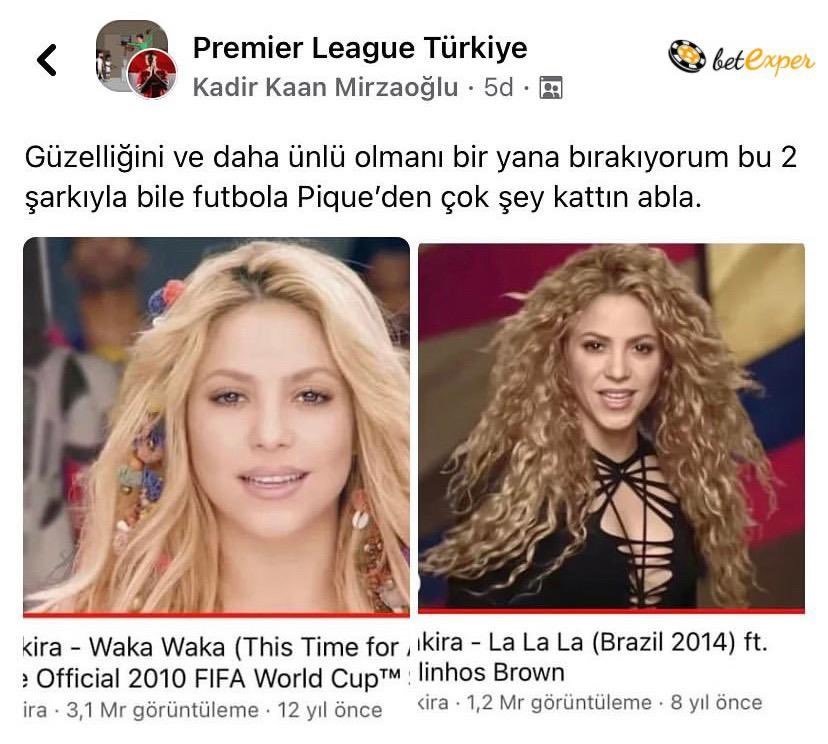Image resolution: width=828 pixels, height=744 pixels.
Task: Open the Premier League Türkiye group page
Action: point(360,48)
